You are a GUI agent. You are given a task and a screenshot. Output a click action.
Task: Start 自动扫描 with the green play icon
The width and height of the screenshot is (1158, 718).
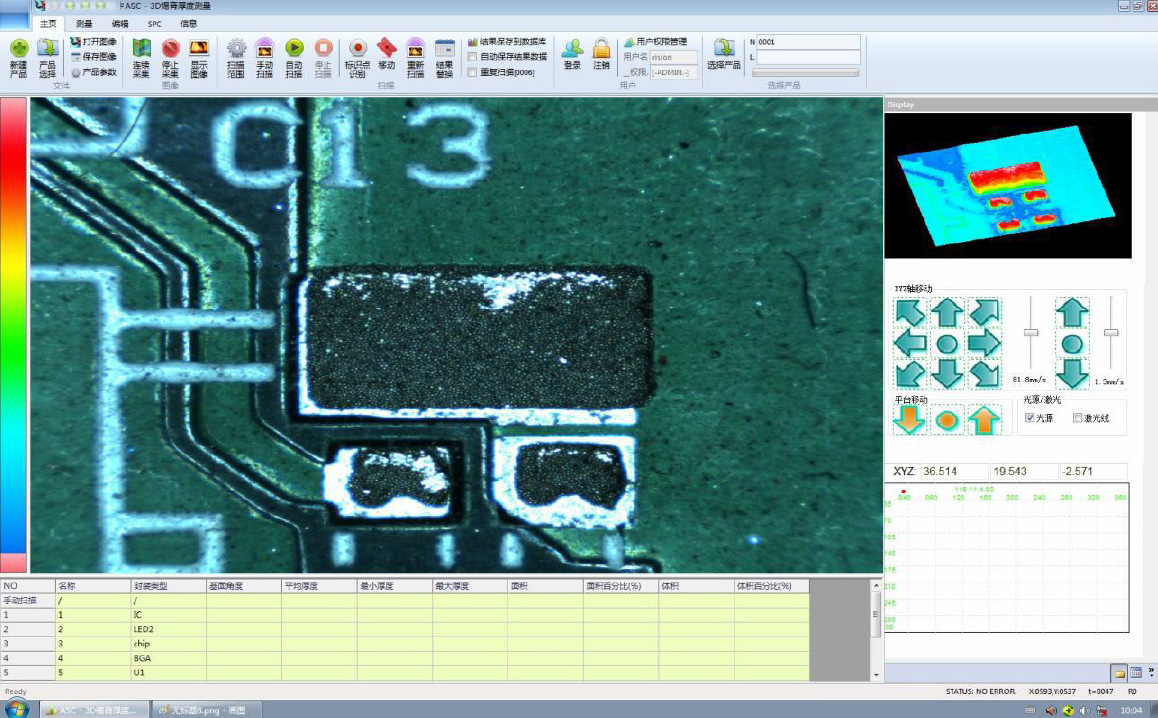click(x=294, y=49)
